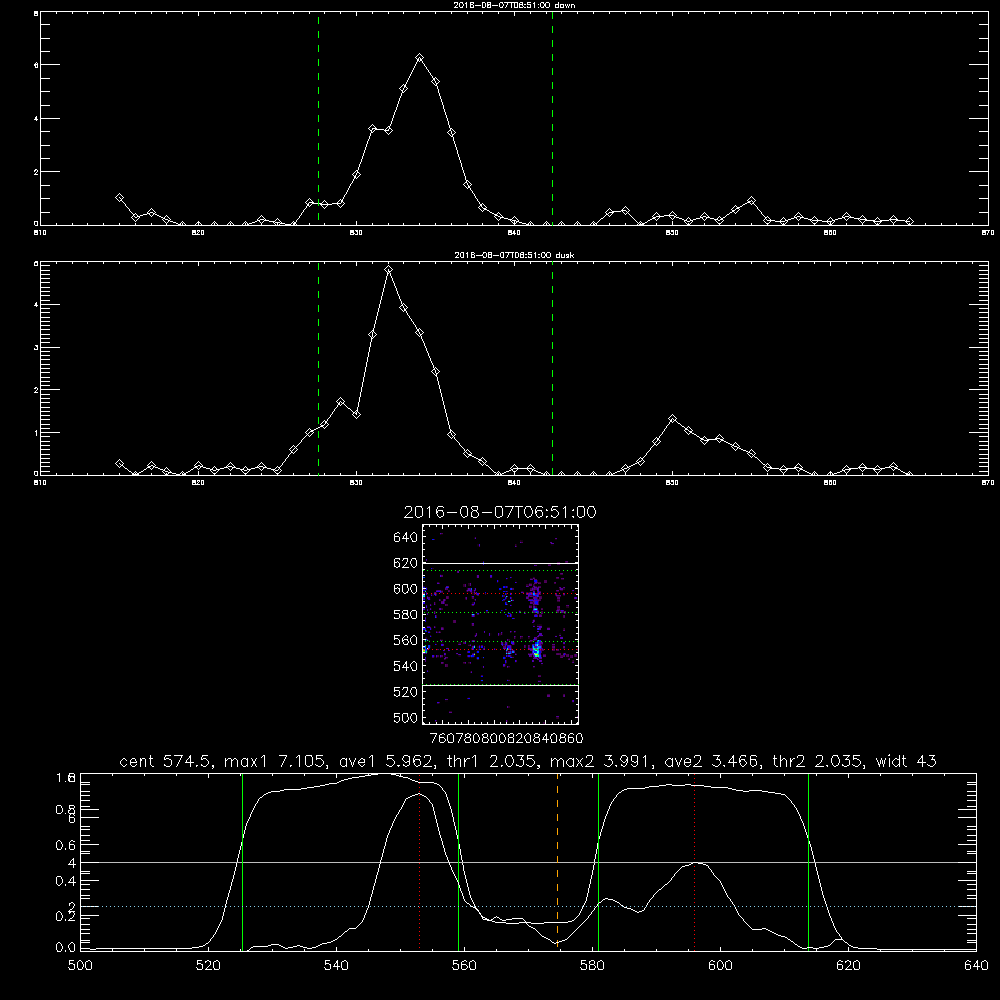
Task: Click the 580 label on bottom plot x-axis
Action: click(592, 966)
